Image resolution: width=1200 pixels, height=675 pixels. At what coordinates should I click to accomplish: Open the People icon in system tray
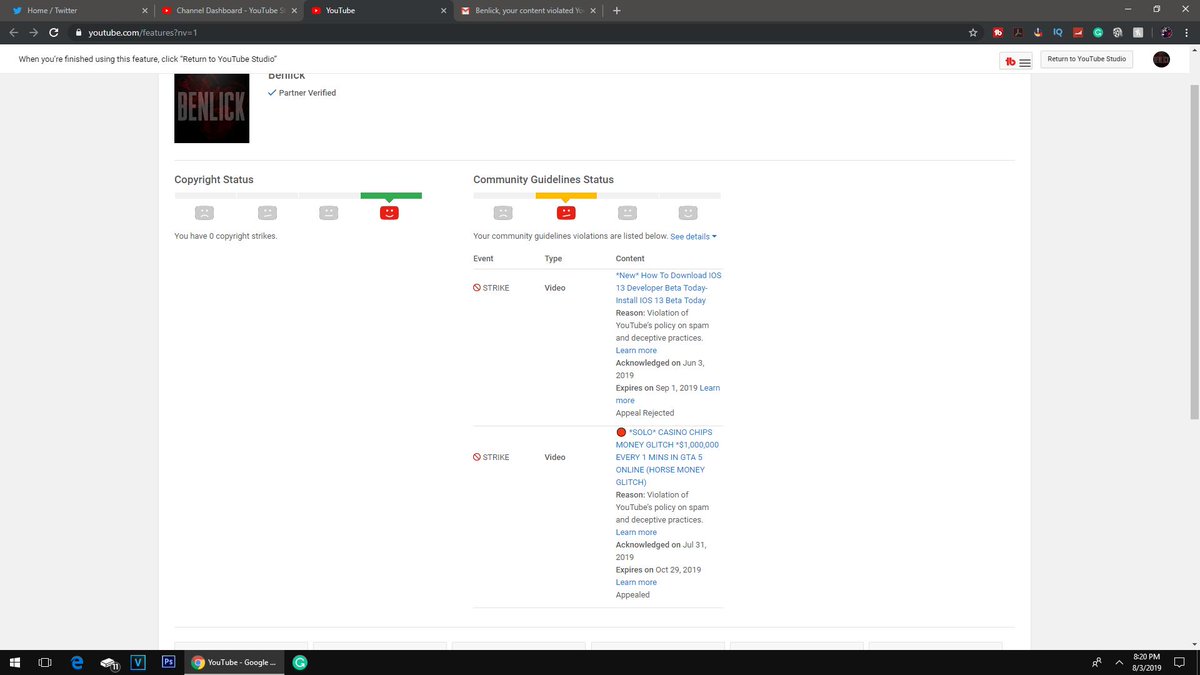coord(1096,662)
